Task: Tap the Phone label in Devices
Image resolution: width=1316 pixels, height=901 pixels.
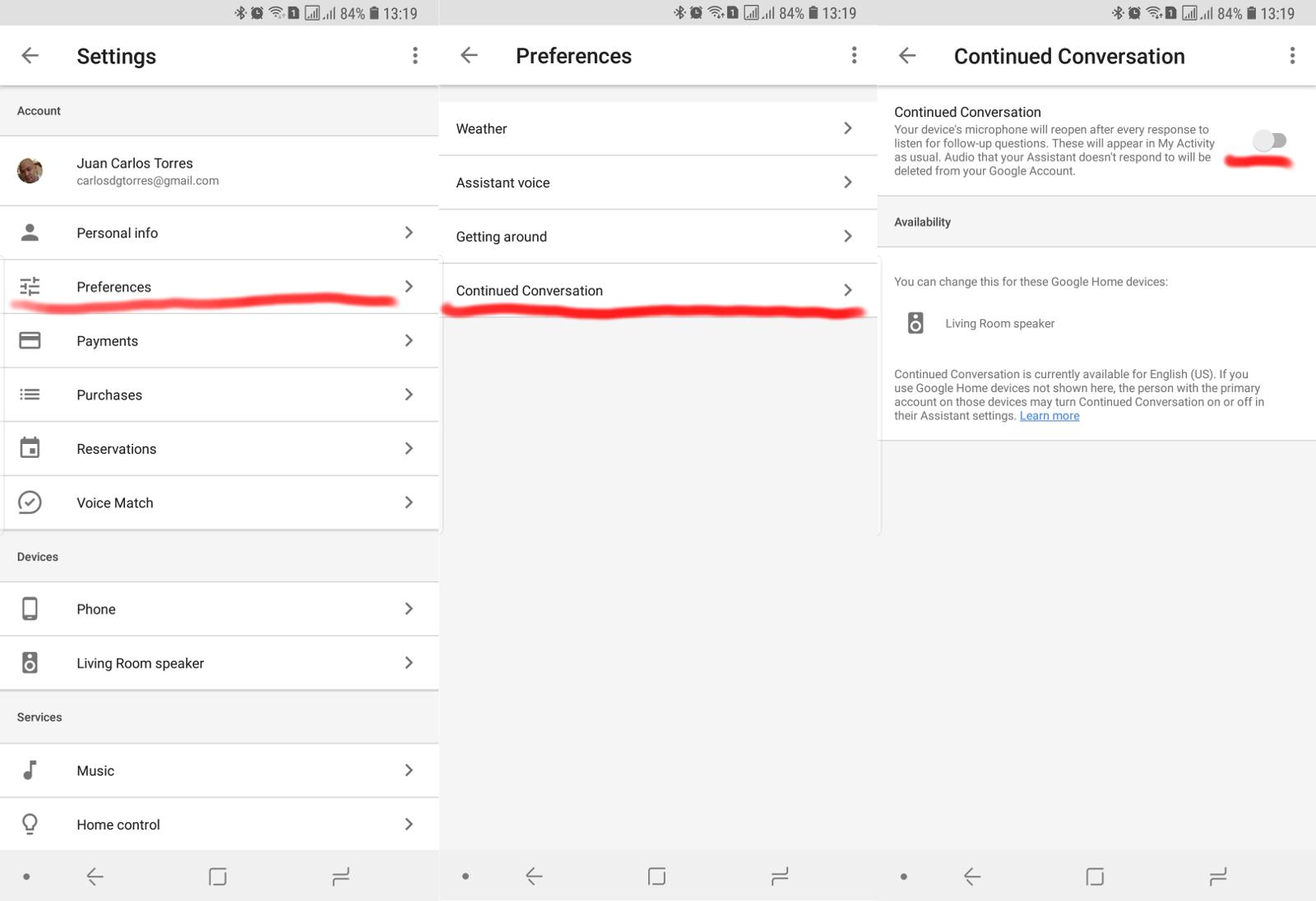Action: [x=96, y=609]
